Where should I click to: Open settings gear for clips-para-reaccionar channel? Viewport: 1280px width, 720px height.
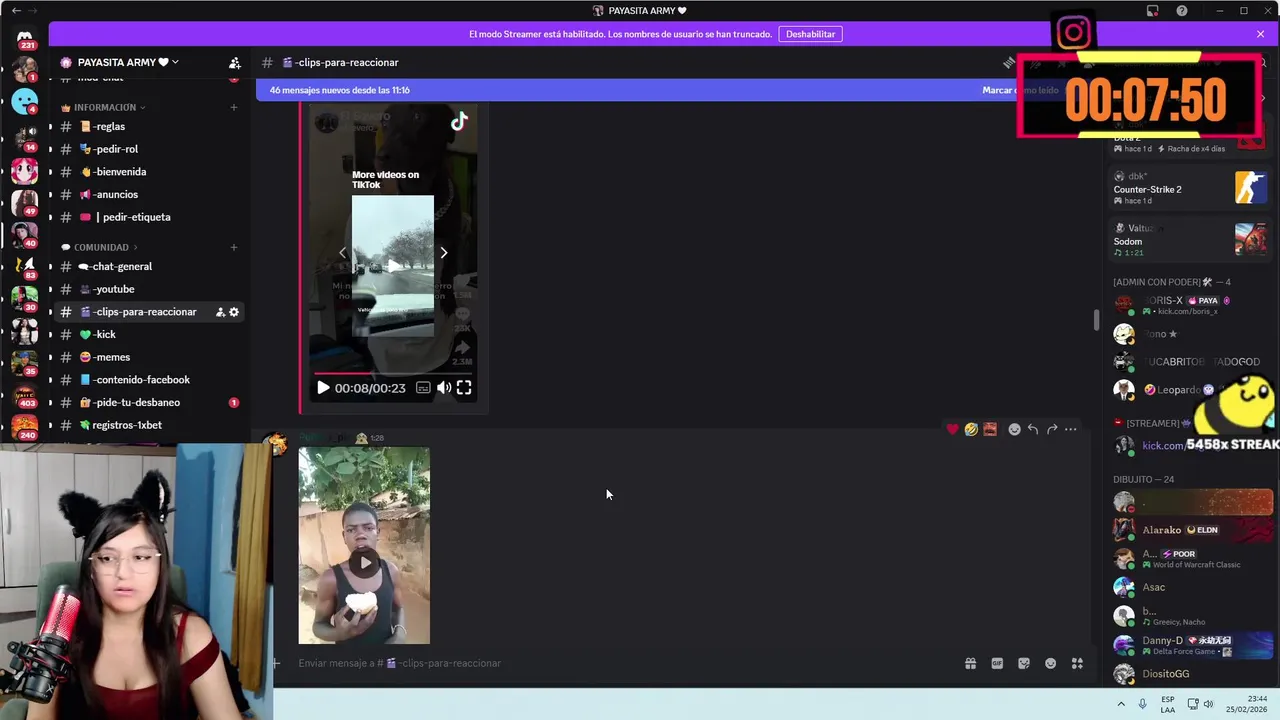(x=234, y=312)
